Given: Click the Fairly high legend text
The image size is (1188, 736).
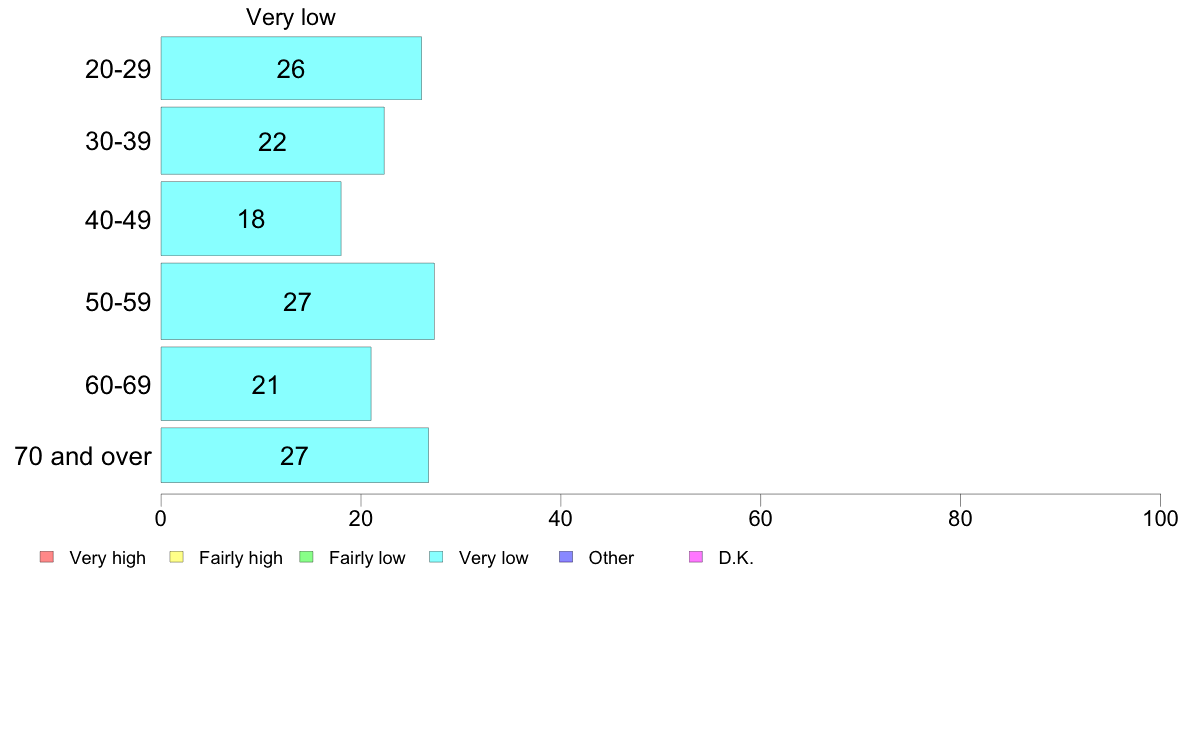Looking at the screenshot, I should tap(241, 558).
